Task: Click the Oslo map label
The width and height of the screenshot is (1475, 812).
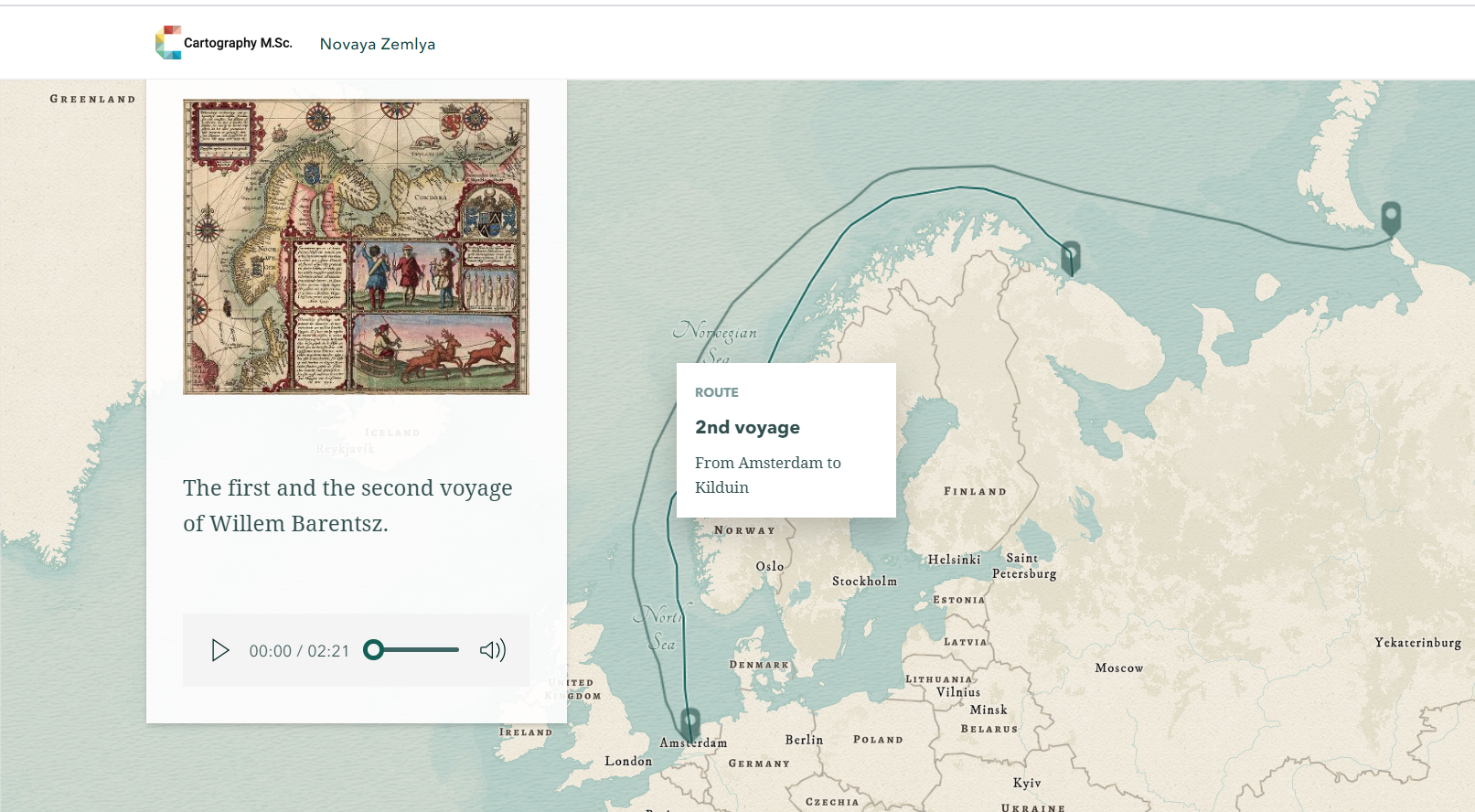Action: click(770, 566)
